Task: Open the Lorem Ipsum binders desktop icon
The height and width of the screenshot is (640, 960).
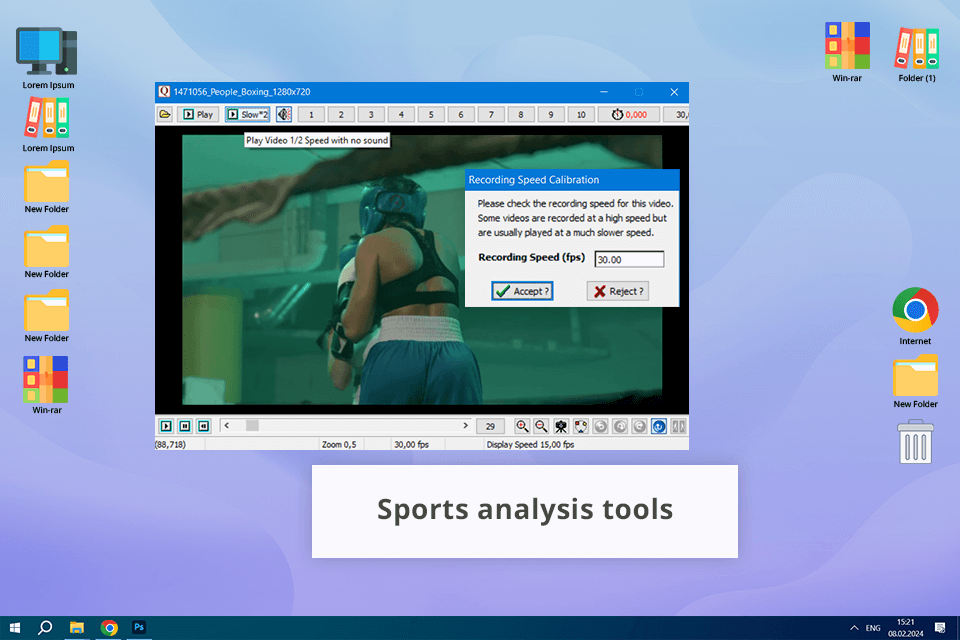Action: [48, 125]
